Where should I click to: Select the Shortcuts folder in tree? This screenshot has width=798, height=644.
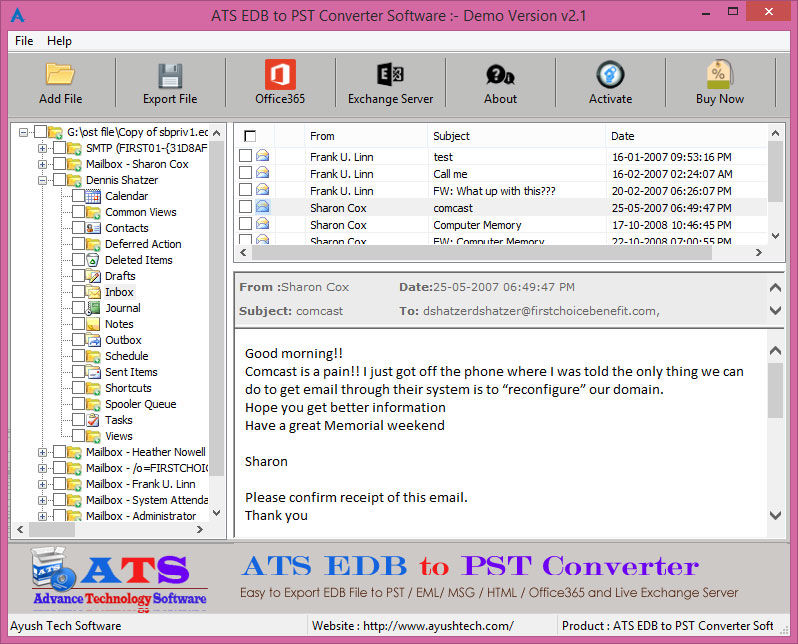coord(128,388)
